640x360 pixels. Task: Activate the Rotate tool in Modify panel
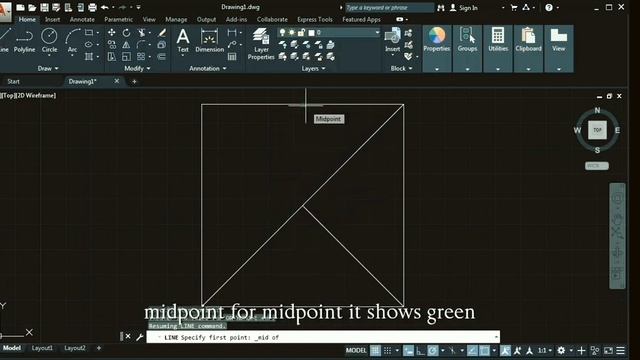pos(127,33)
